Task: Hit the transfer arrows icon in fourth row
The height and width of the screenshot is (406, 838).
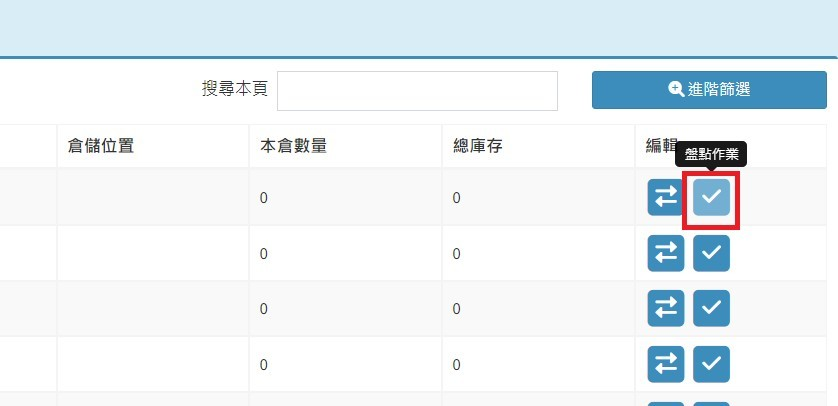Action: point(665,364)
